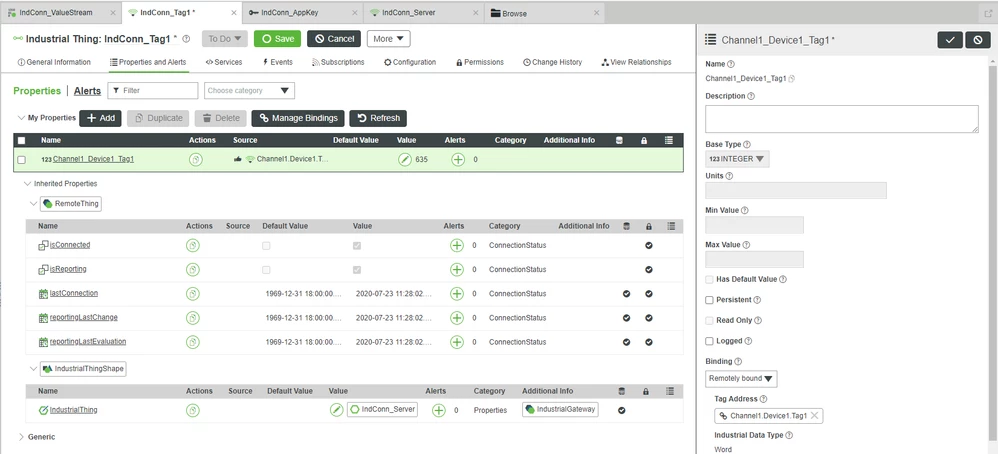Click the action icon in isConnected row
This screenshot has height=454, width=998.
coord(193,245)
